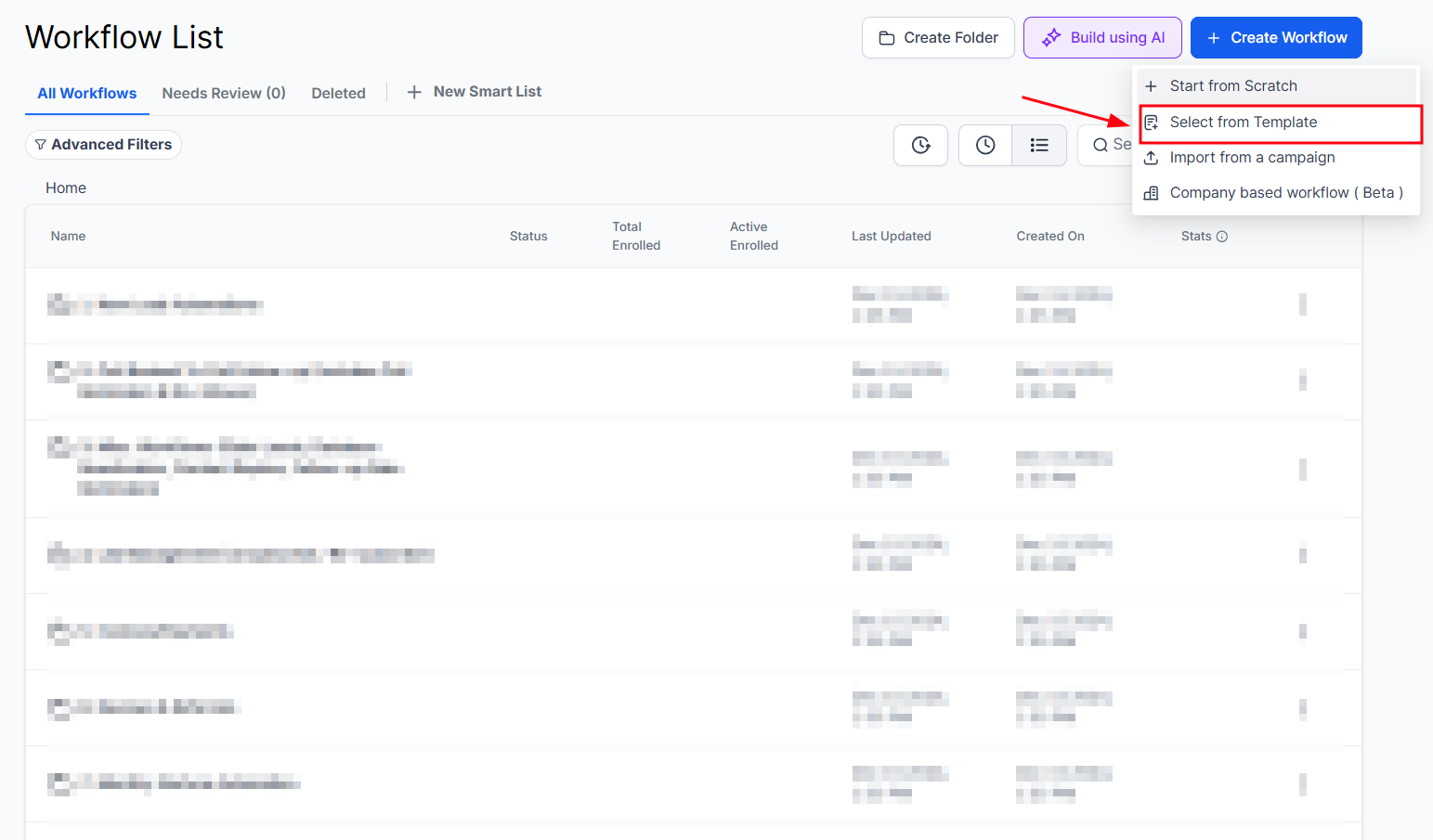
Task: Open Advanced Filters
Action: pos(103,145)
